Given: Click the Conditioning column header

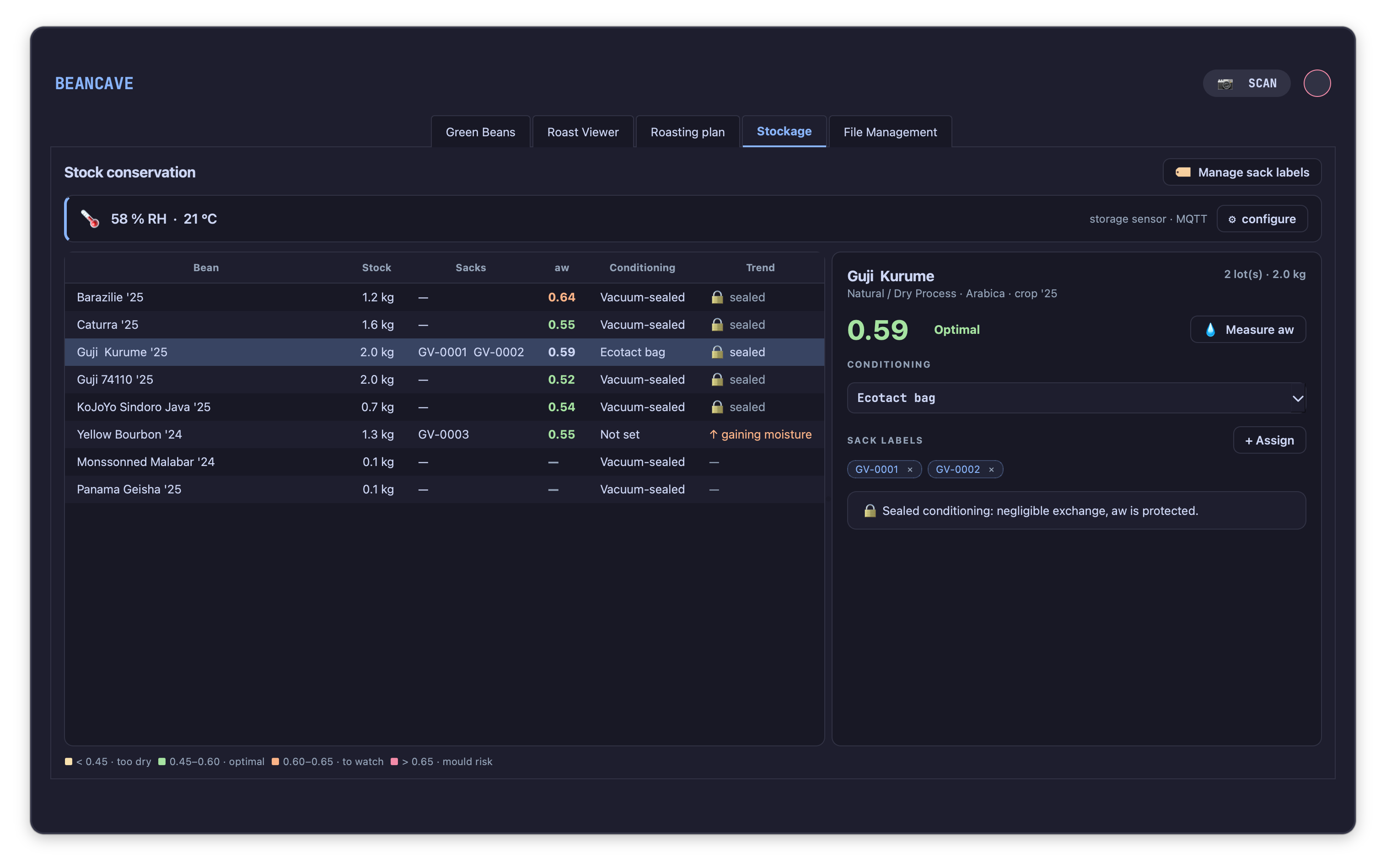Looking at the screenshot, I should click(x=642, y=268).
